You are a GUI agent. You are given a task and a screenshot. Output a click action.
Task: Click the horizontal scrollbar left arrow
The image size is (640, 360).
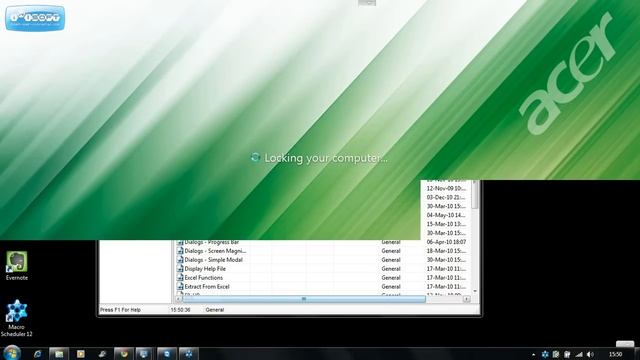point(178,299)
